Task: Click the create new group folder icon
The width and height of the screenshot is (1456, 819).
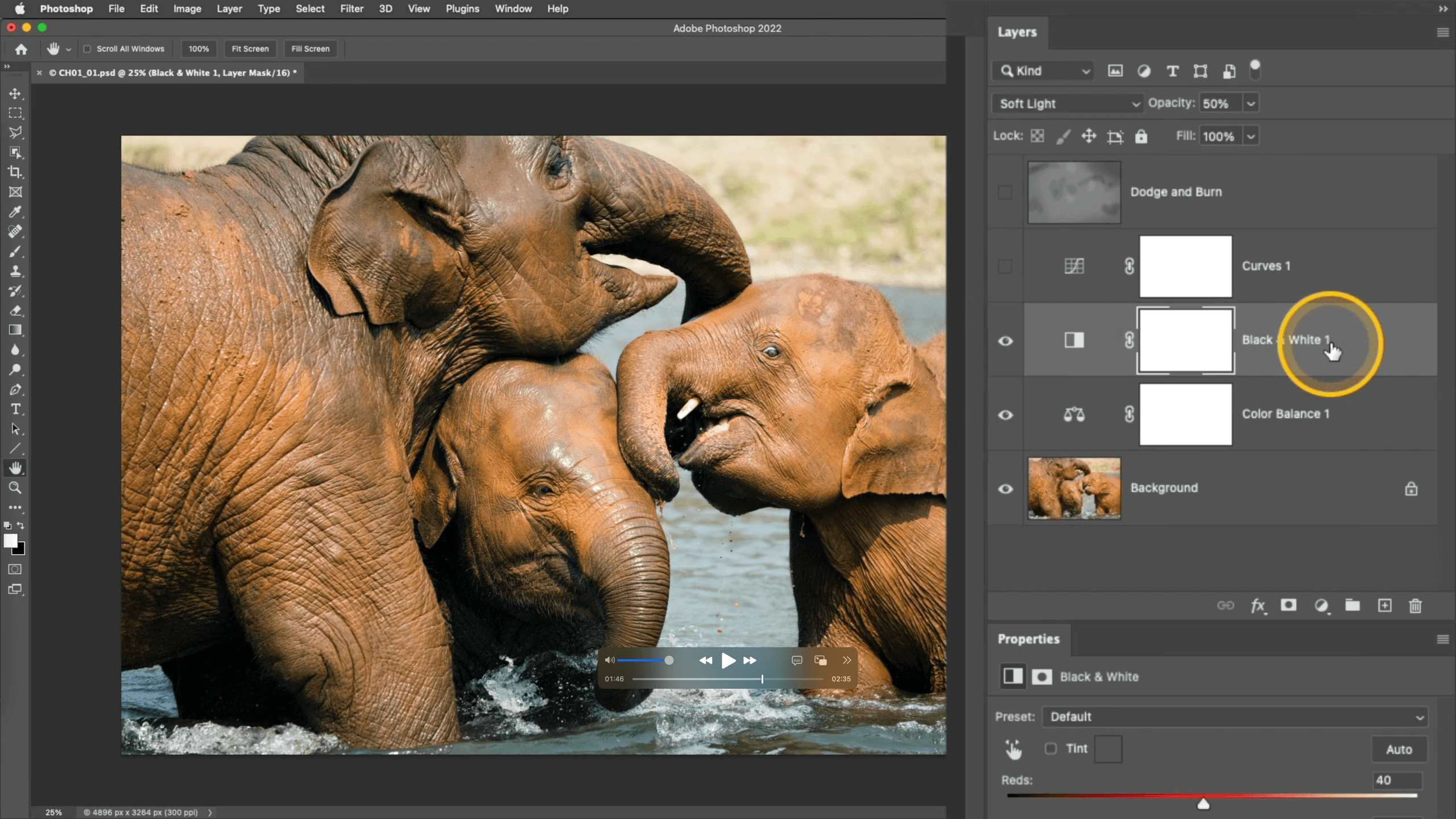Action: [x=1352, y=605]
